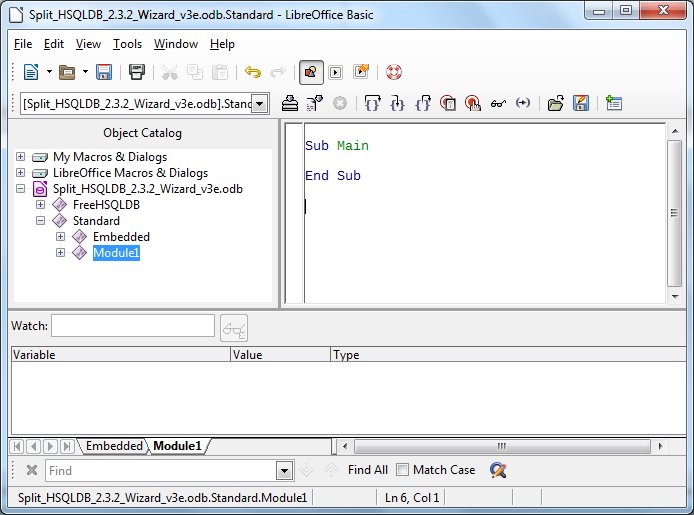Click the Insert BASIC Source file icon

pyautogui.click(x=555, y=103)
